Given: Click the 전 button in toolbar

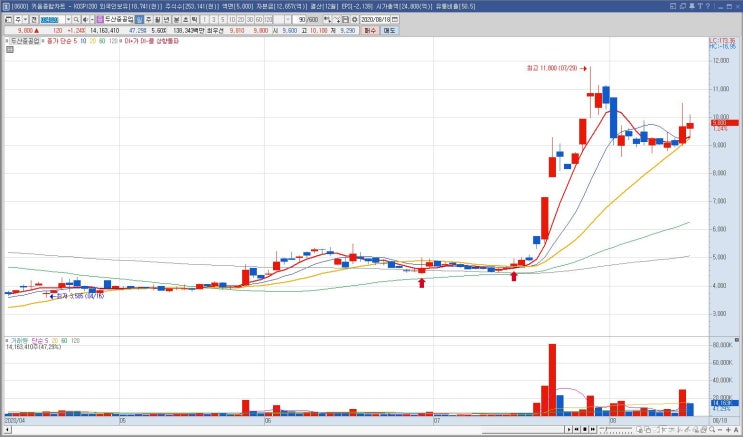Looking at the screenshot, I should [x=34, y=19].
